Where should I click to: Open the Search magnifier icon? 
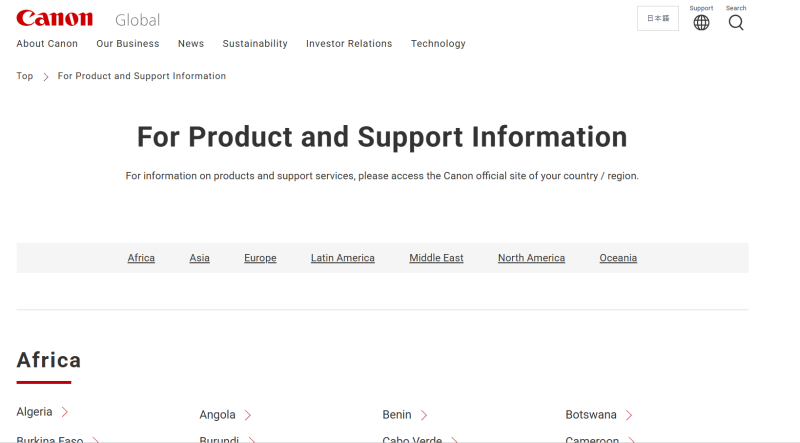pyautogui.click(x=736, y=22)
